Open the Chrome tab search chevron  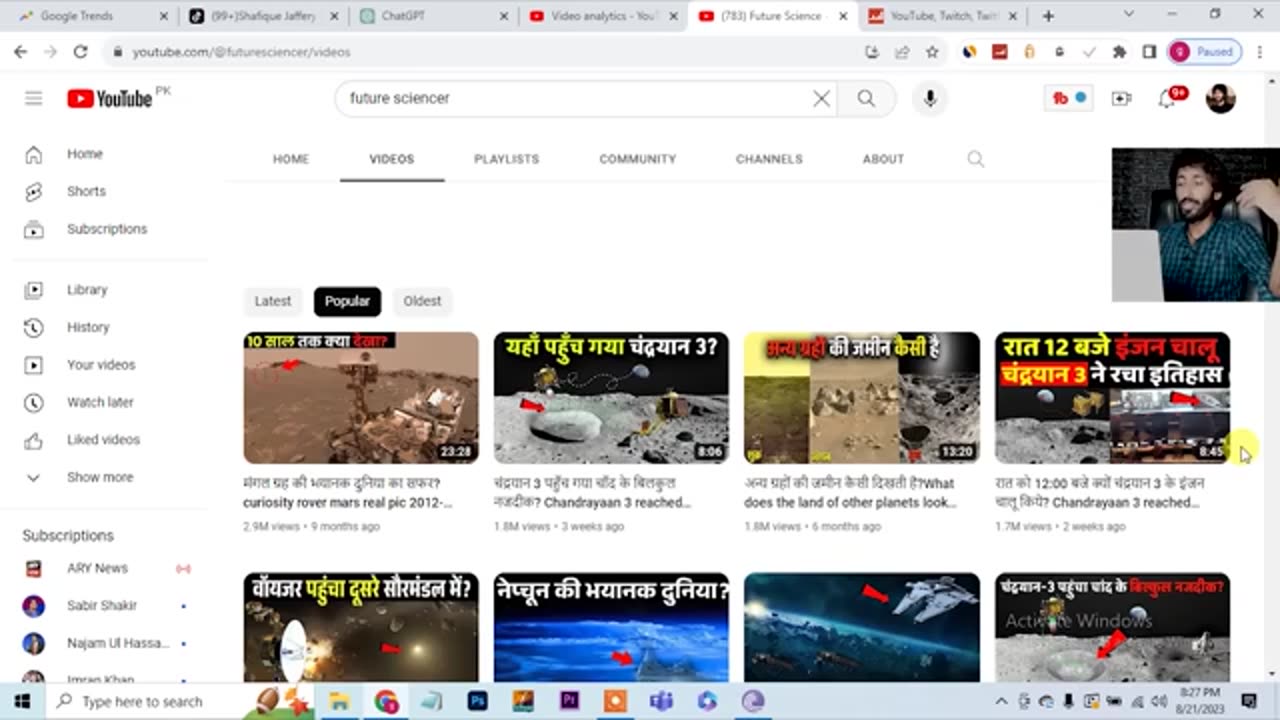click(x=1131, y=14)
